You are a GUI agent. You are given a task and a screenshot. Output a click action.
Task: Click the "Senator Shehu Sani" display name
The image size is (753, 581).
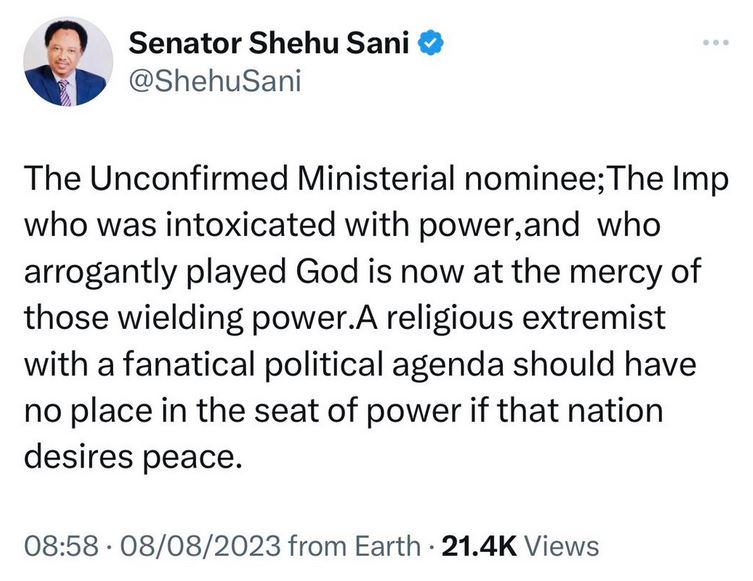coord(269,46)
